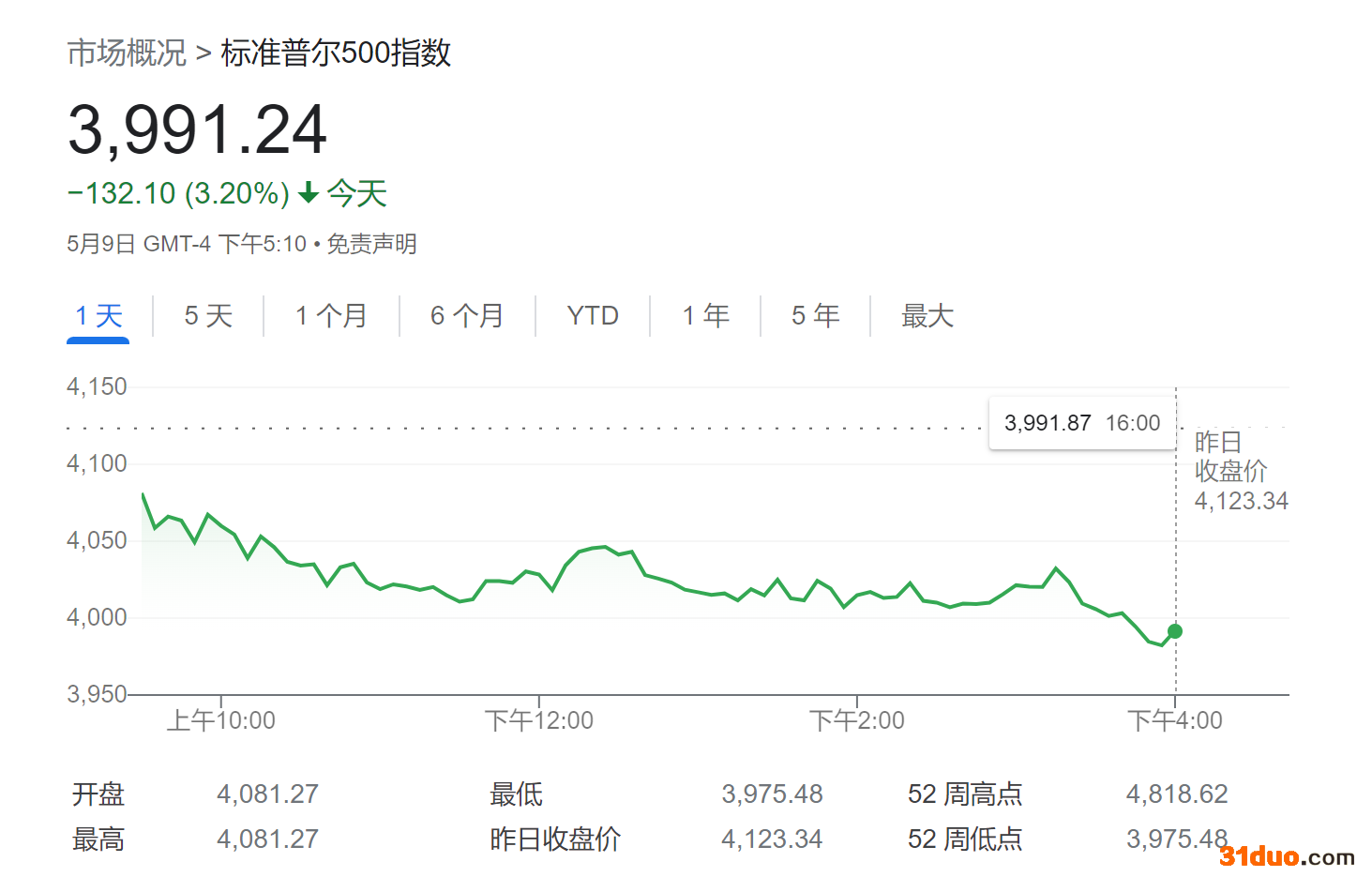
Task: Click the 下午4:00 axis label
Action: (x=1175, y=720)
